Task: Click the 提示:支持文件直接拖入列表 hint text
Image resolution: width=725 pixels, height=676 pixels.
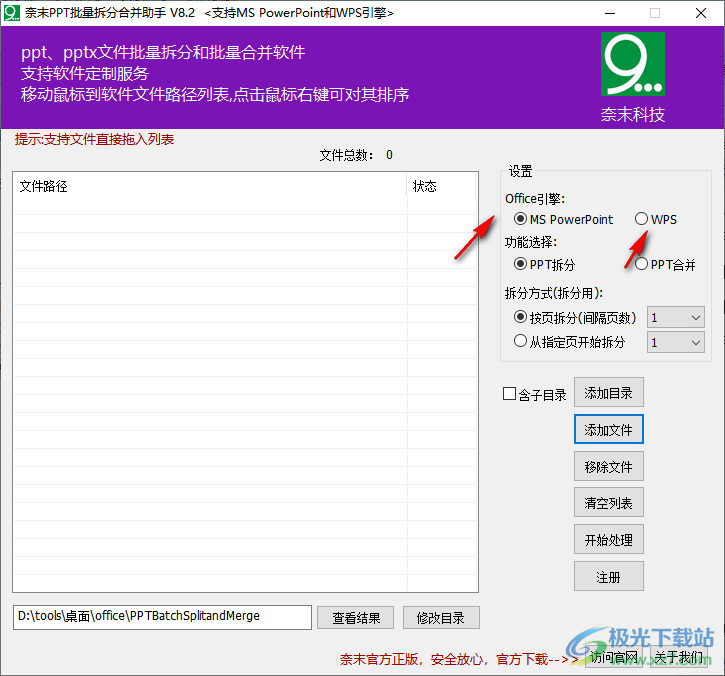Action: [x=94, y=139]
